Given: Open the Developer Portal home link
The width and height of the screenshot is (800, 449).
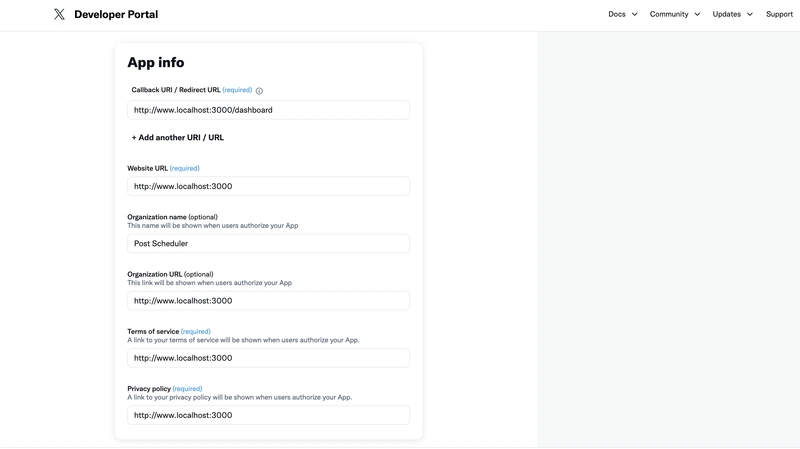Looking at the screenshot, I should pyautogui.click(x=116, y=15).
